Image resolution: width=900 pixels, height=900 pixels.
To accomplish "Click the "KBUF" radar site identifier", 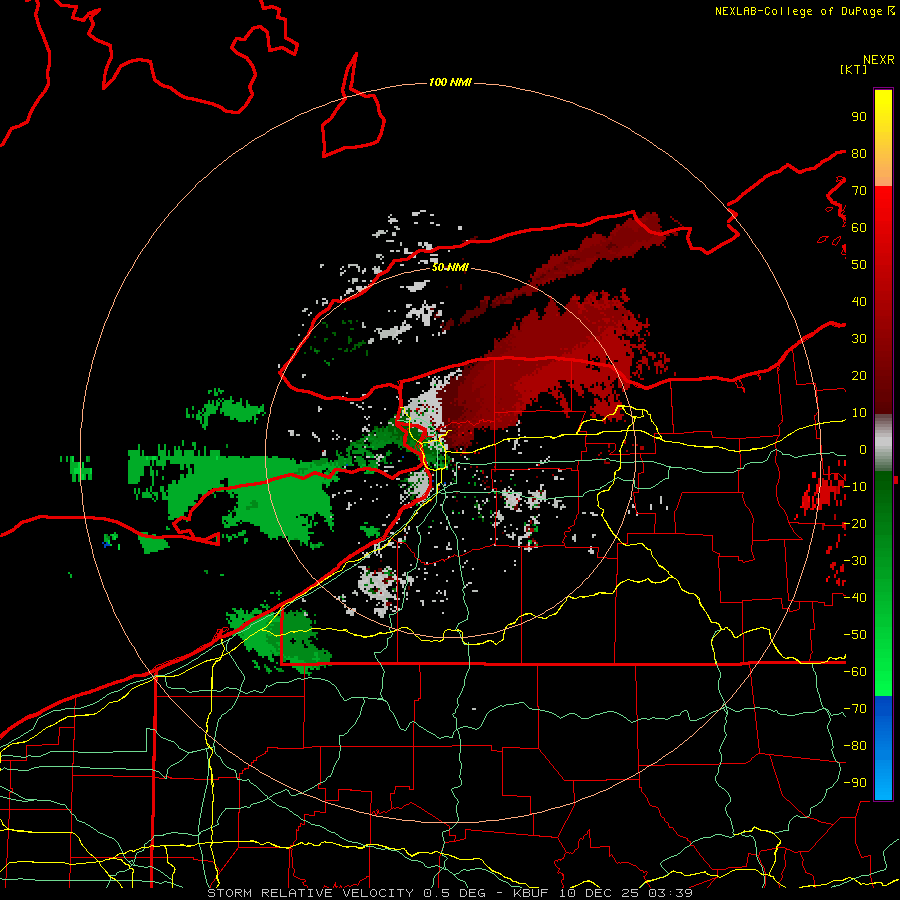I will [531, 893].
